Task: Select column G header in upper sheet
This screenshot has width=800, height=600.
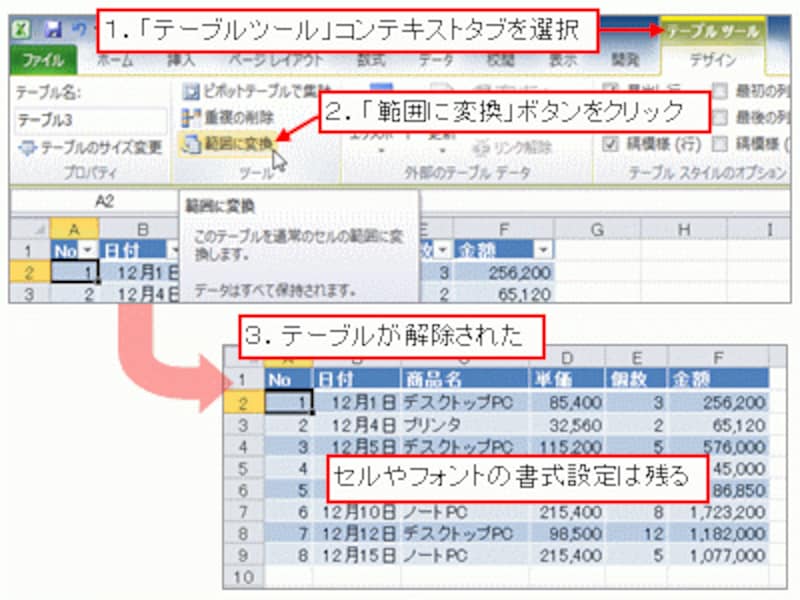Action: click(x=597, y=230)
